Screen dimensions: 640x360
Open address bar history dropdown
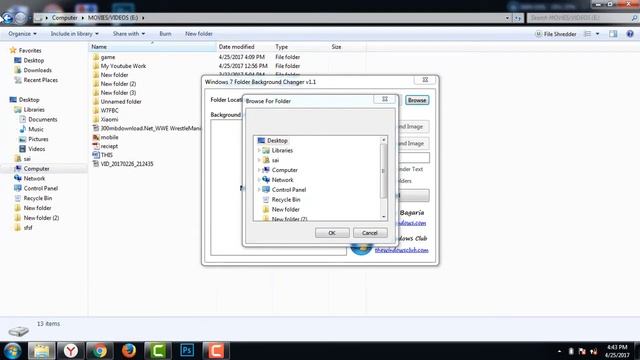(507, 18)
